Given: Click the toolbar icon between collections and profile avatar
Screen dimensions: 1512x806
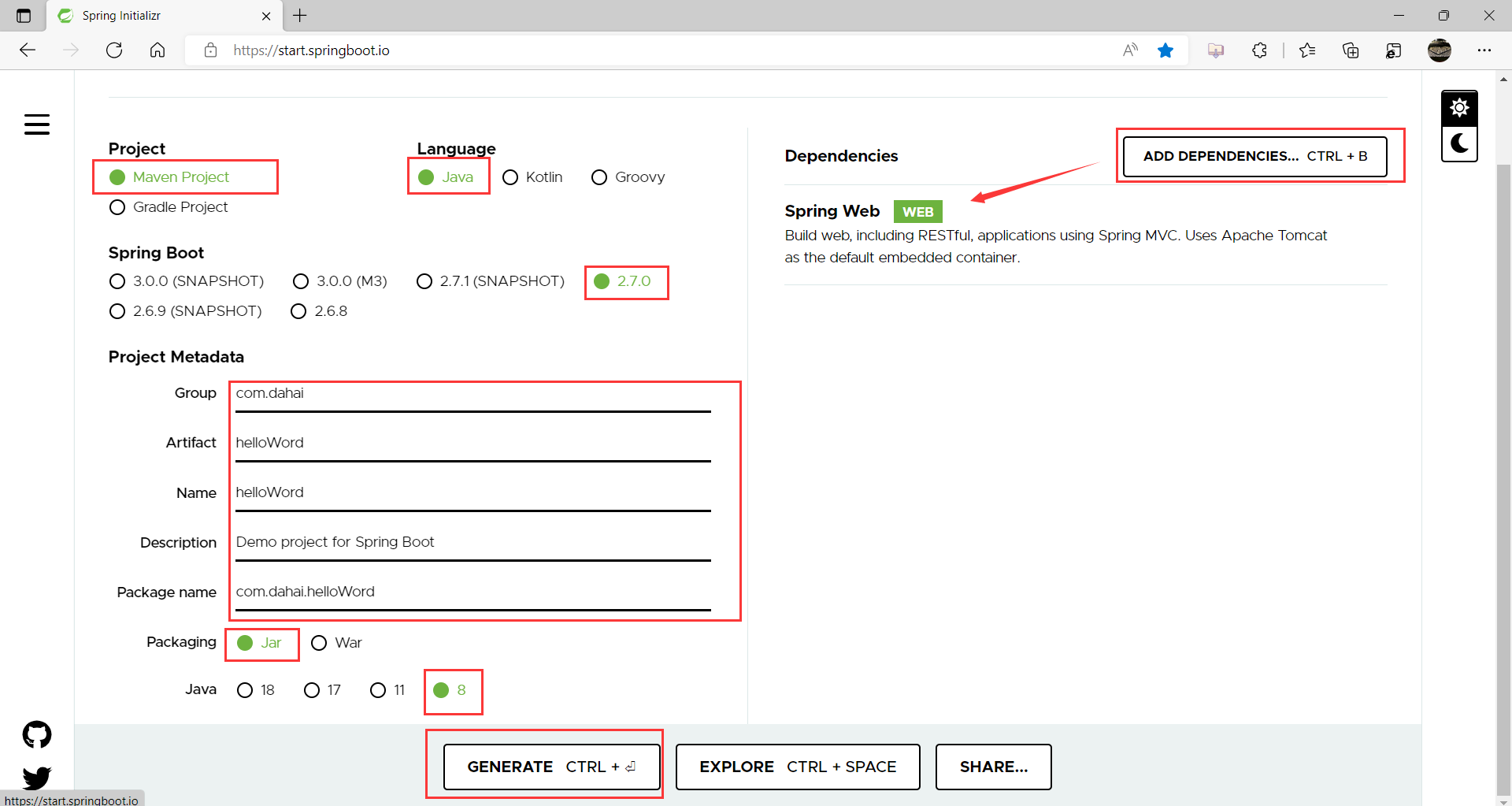Looking at the screenshot, I should tap(1394, 50).
